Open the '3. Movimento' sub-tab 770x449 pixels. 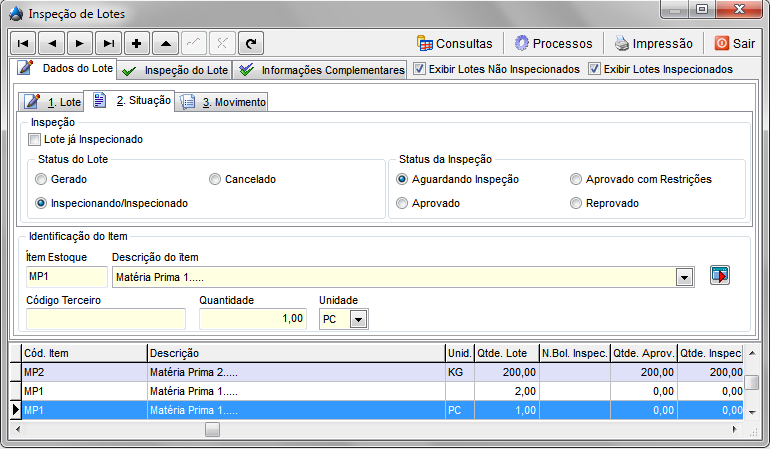(x=222, y=102)
